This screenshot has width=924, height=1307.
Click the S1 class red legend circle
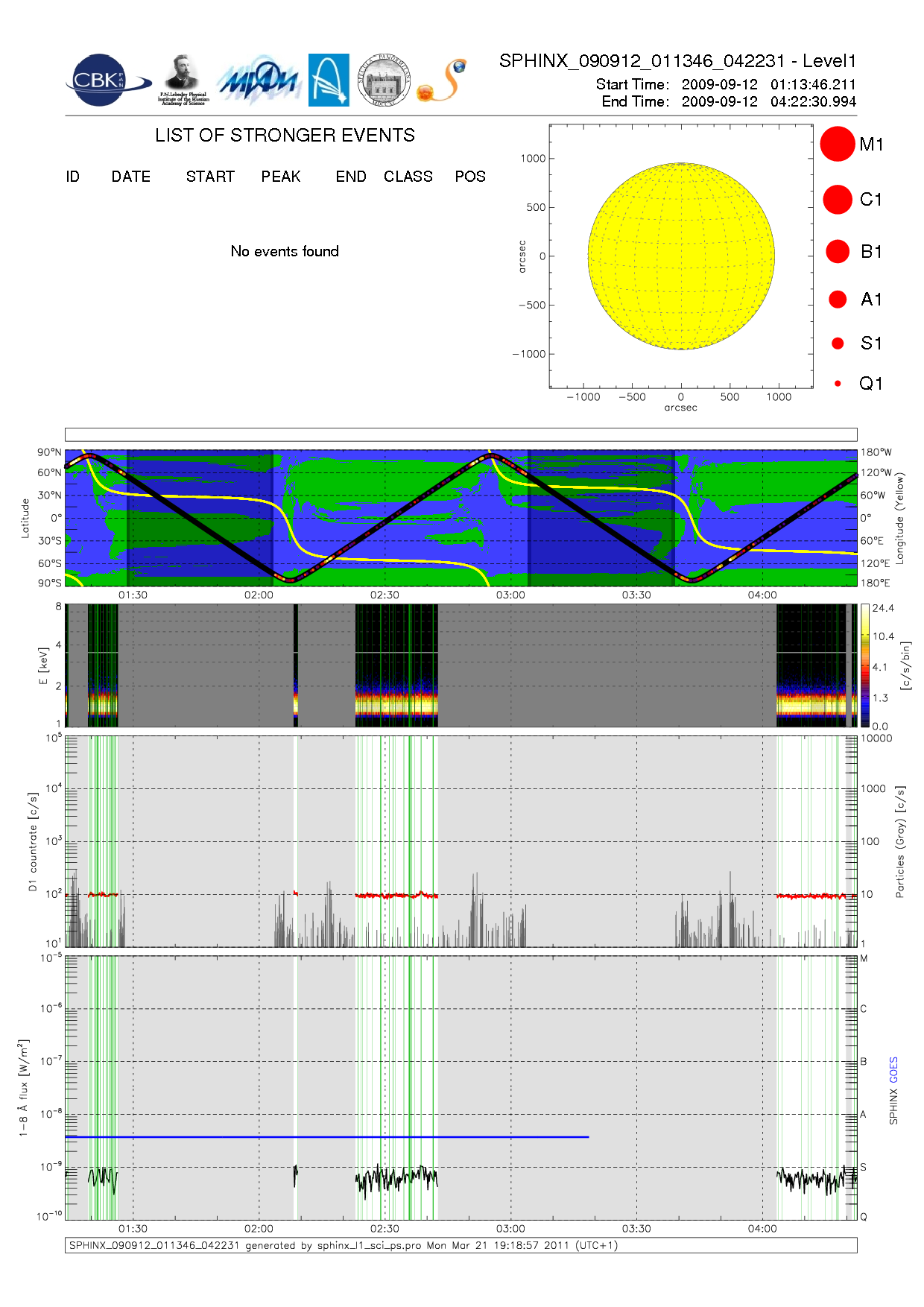point(837,344)
